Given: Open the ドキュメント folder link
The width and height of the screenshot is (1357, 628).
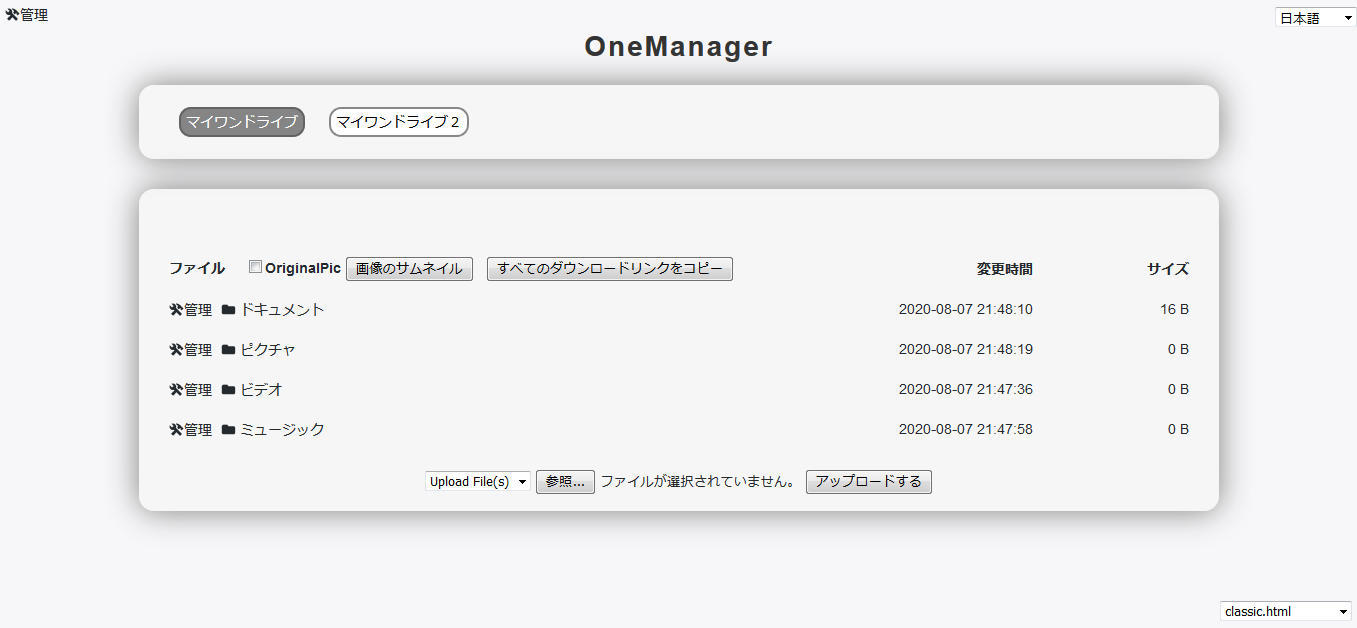Looking at the screenshot, I should point(282,310).
